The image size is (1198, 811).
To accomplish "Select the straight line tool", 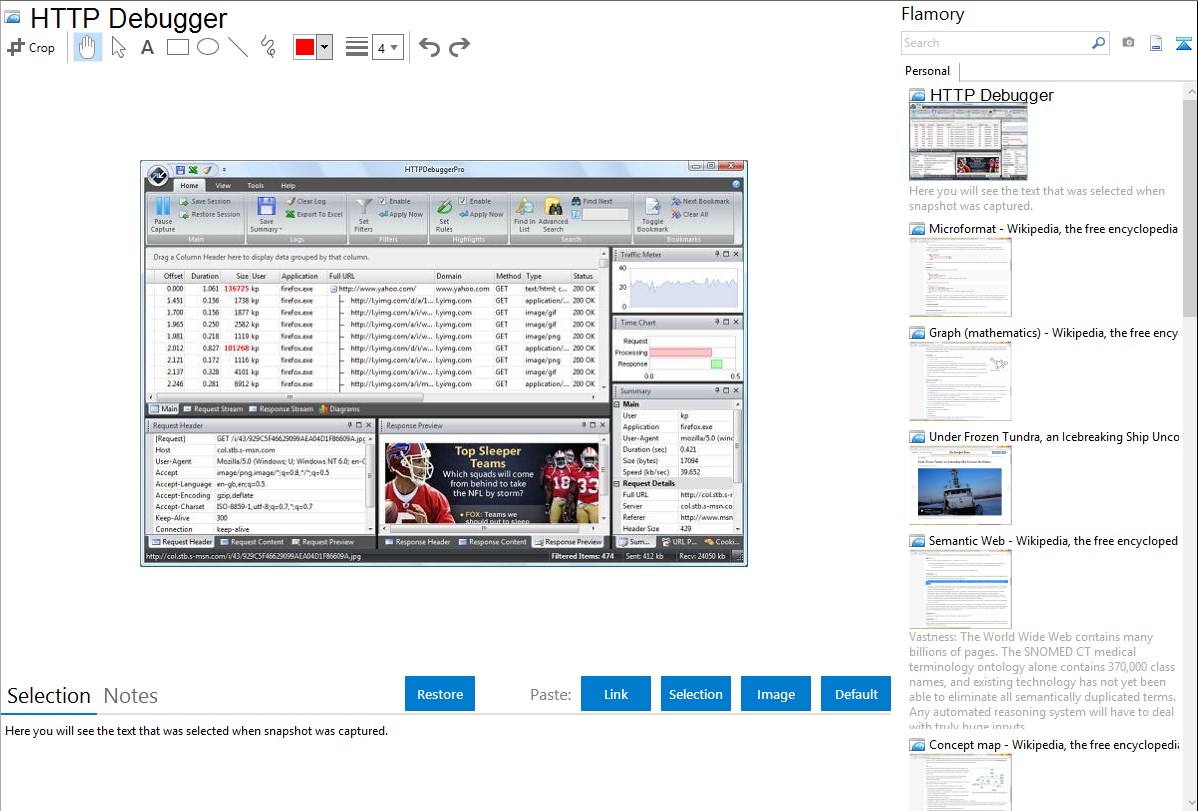I will click(x=238, y=47).
